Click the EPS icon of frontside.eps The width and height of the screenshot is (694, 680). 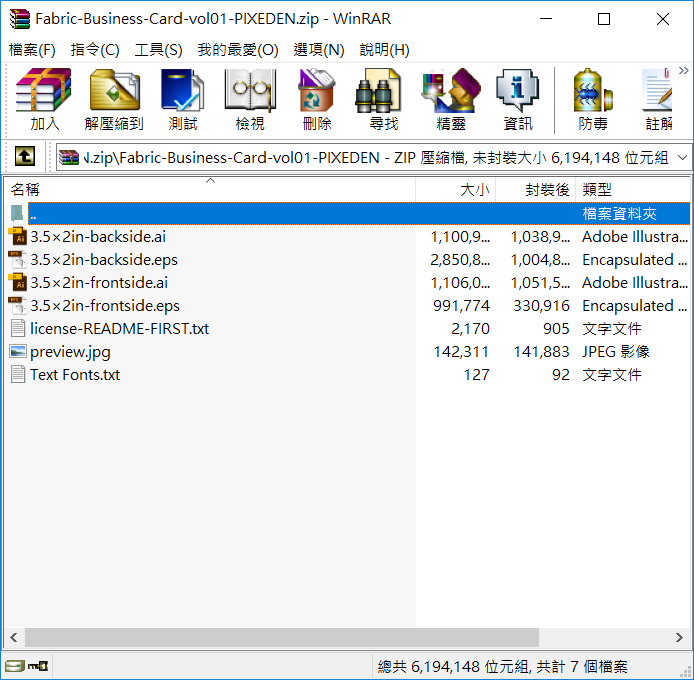(18, 305)
